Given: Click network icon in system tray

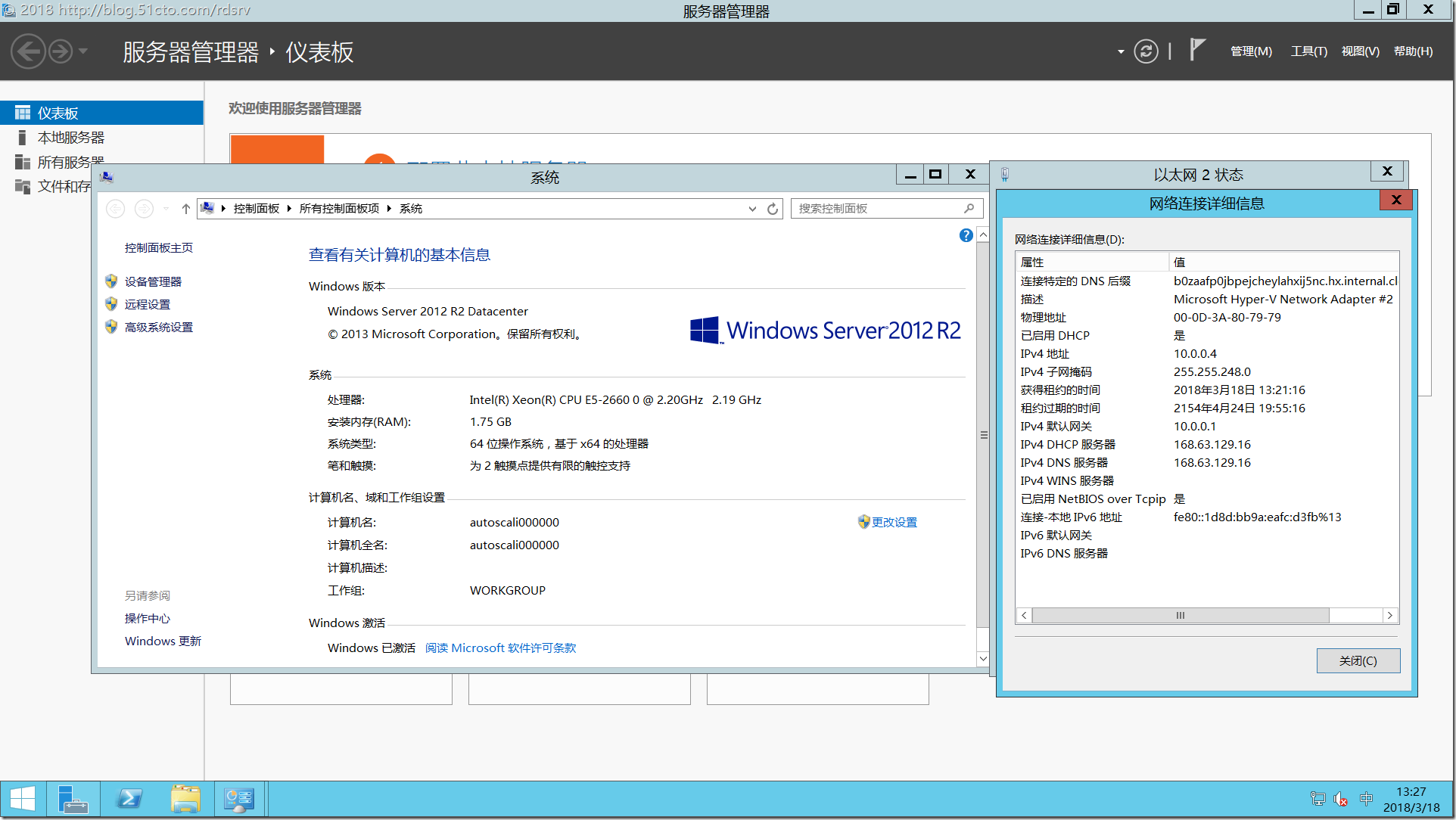Looking at the screenshot, I should click(x=1318, y=800).
